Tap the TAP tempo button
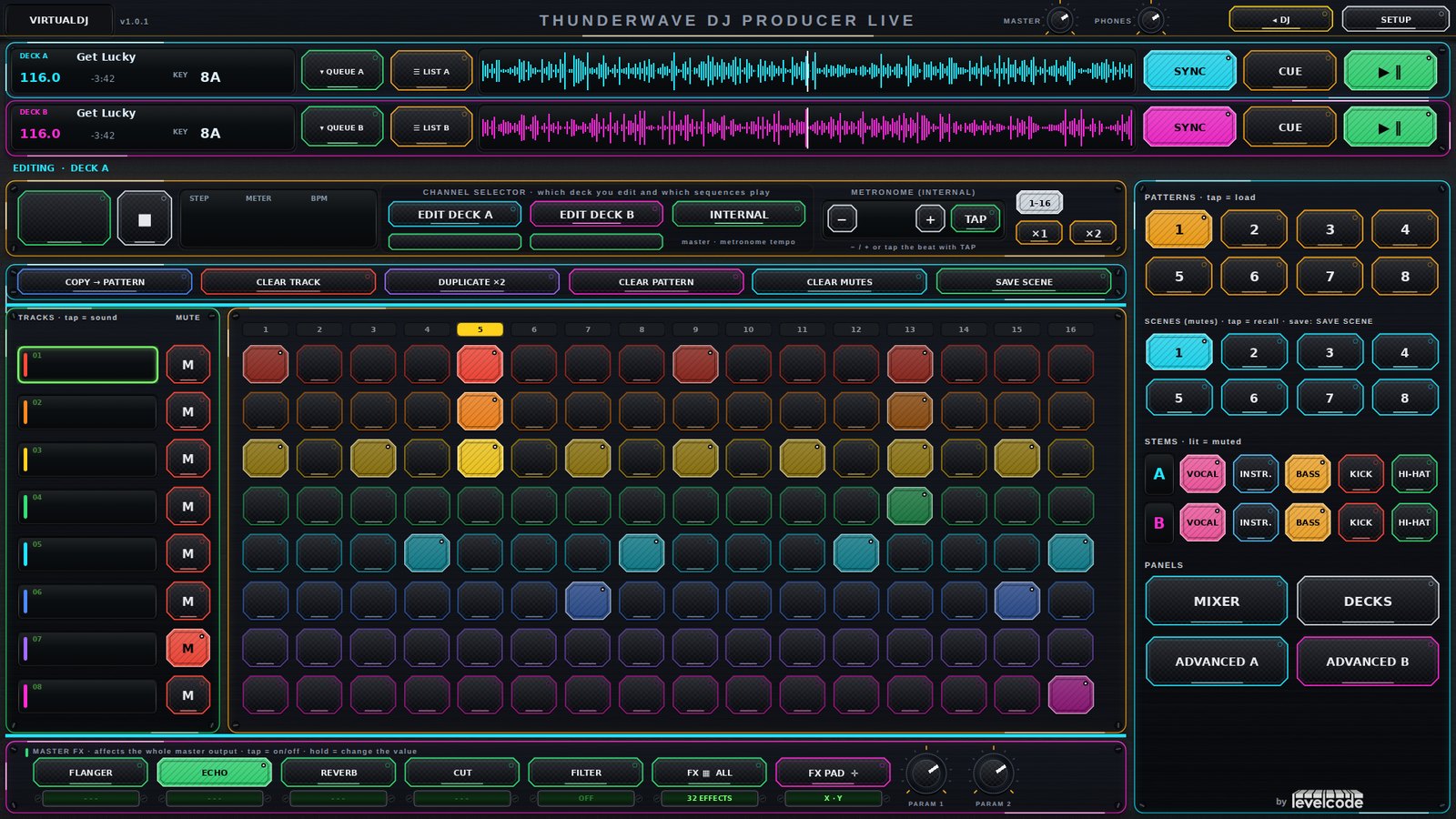Viewport: 1456px width, 819px height. point(976,219)
